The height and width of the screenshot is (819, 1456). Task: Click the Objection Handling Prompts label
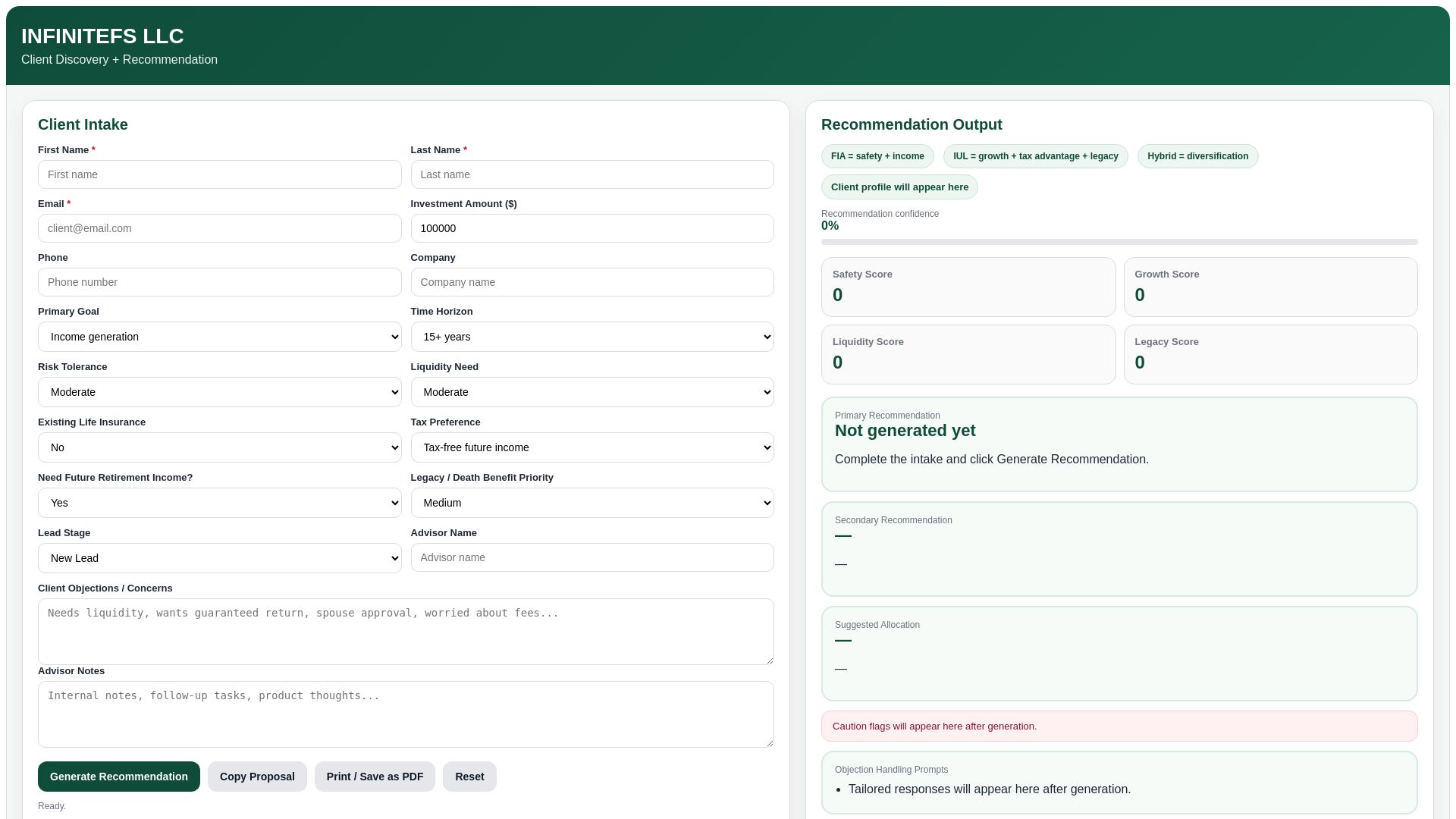coord(891,770)
